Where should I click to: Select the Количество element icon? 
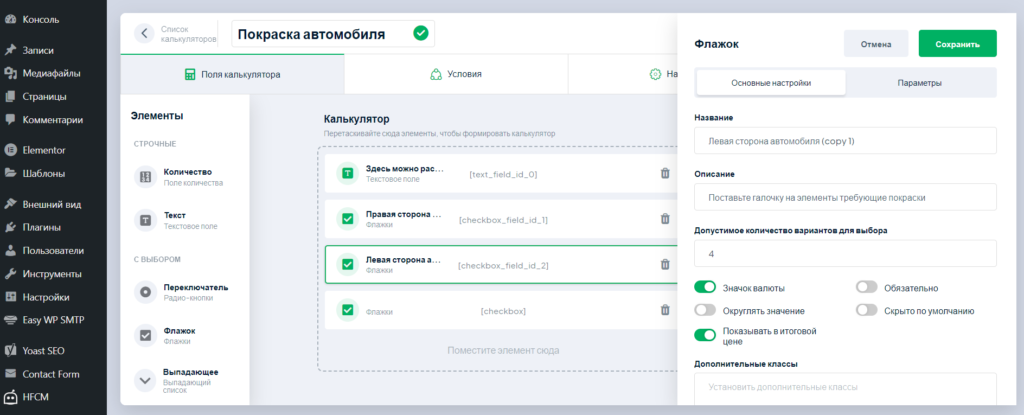tap(146, 177)
